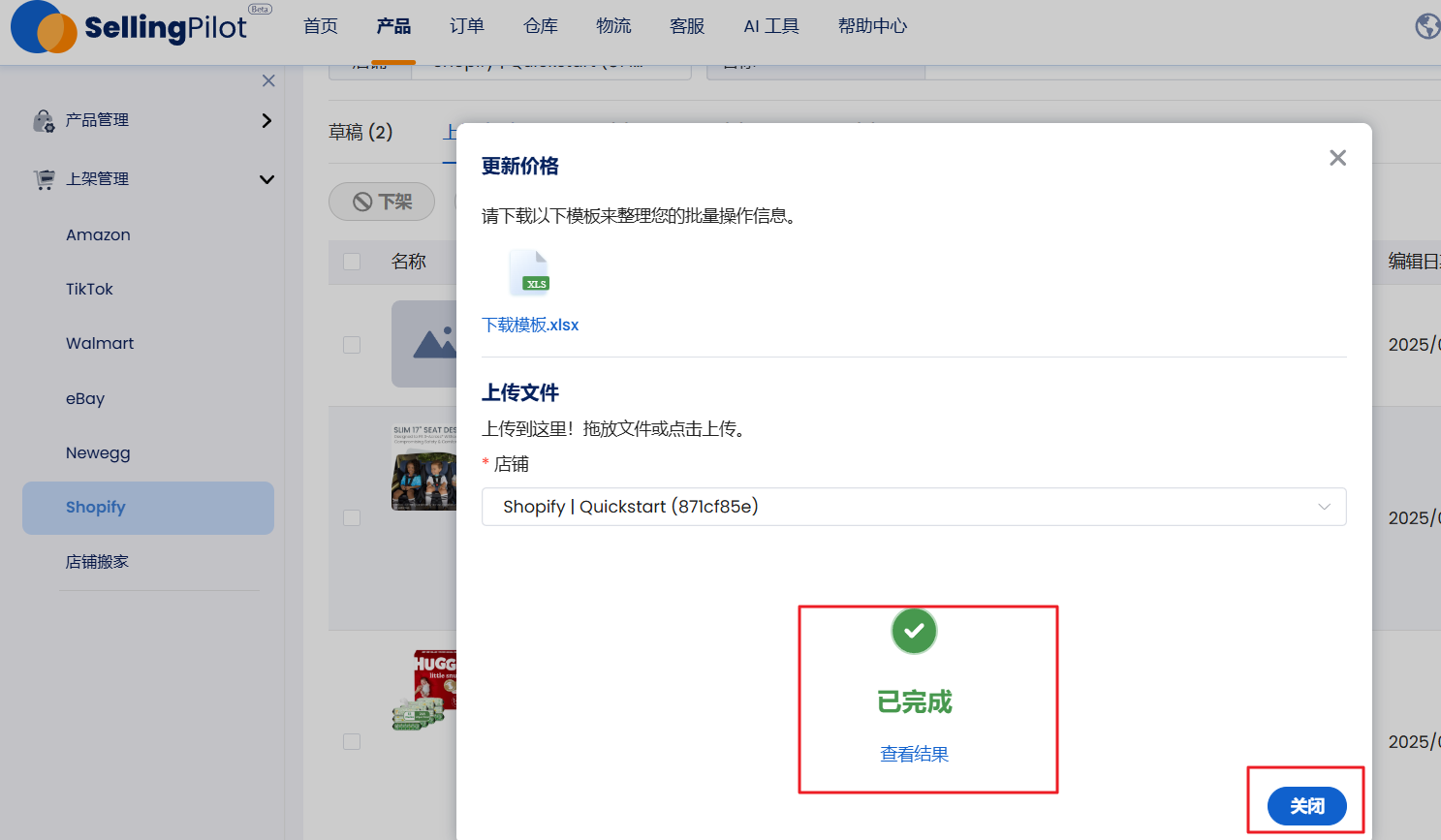1441x840 pixels.
Task: Click the 产品管理 bag icon
Action: (x=44, y=121)
